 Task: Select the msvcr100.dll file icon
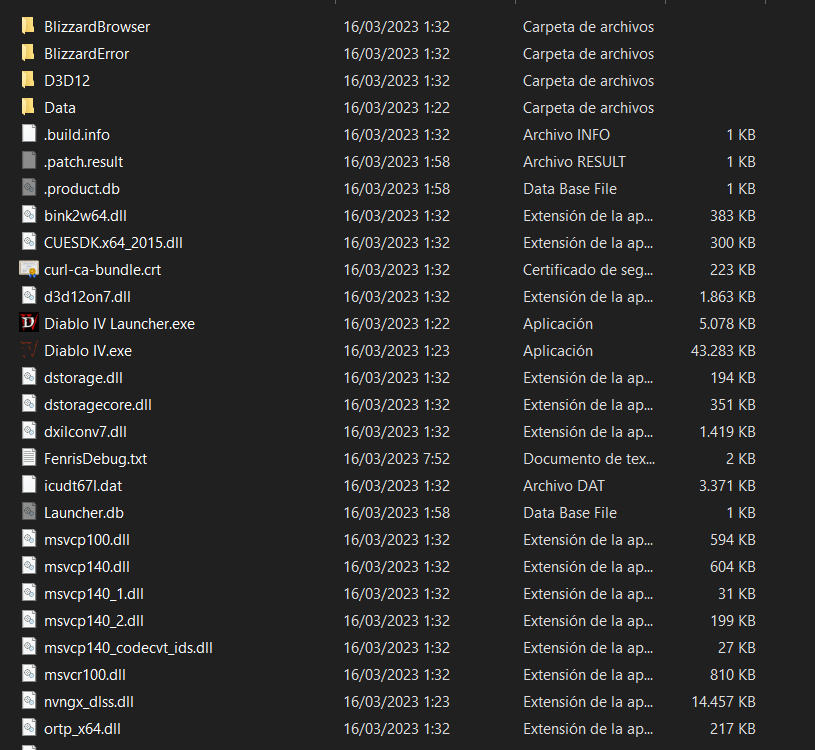29,674
